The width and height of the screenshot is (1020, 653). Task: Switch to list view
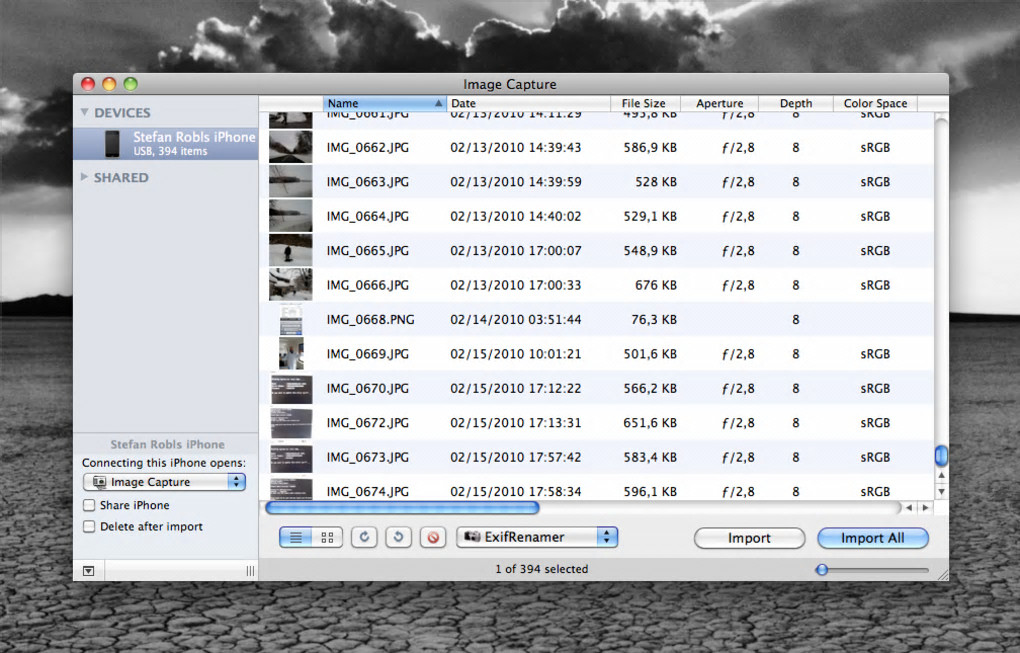coord(296,537)
